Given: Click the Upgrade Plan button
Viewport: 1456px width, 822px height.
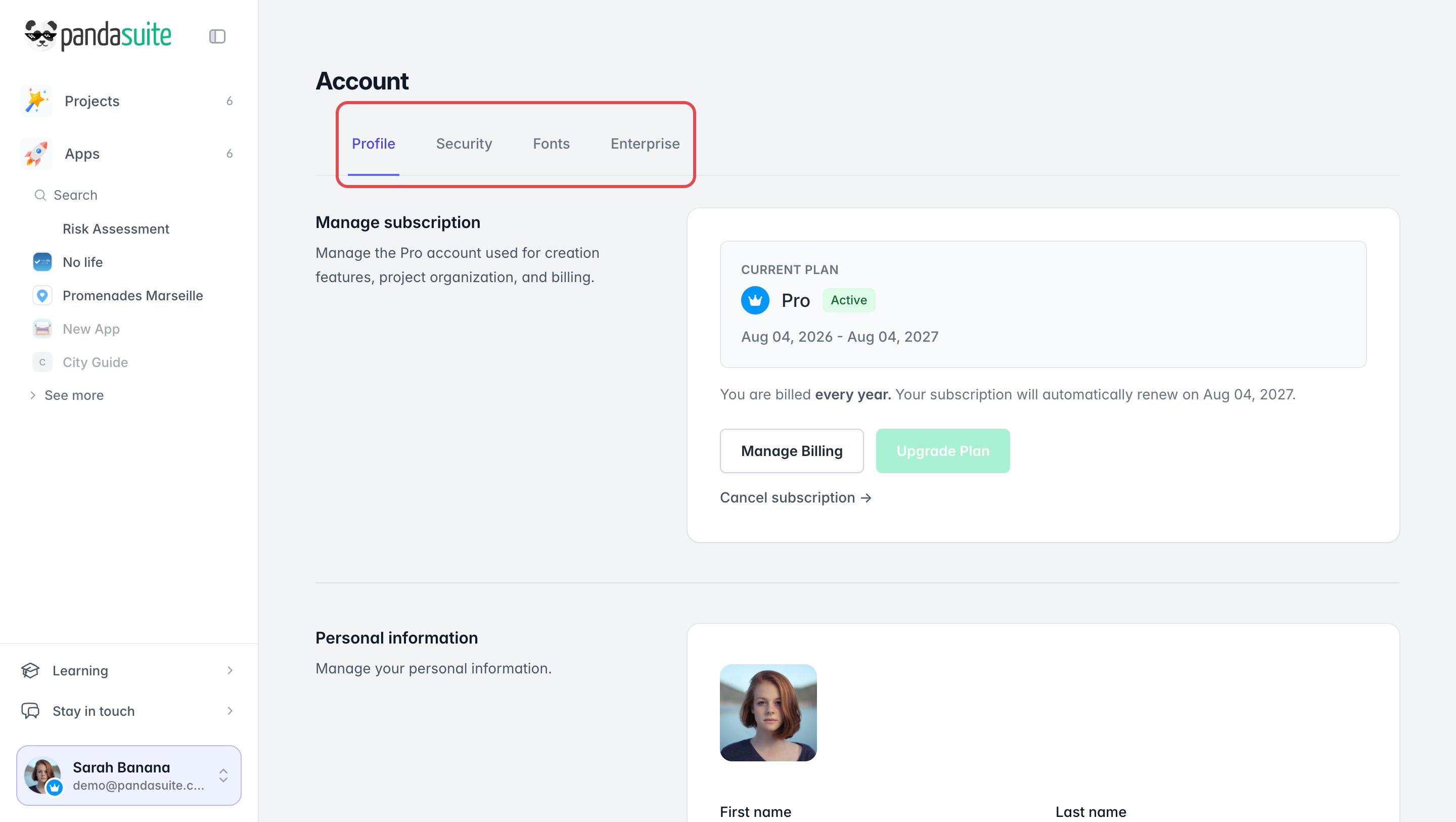Looking at the screenshot, I should tap(943, 451).
